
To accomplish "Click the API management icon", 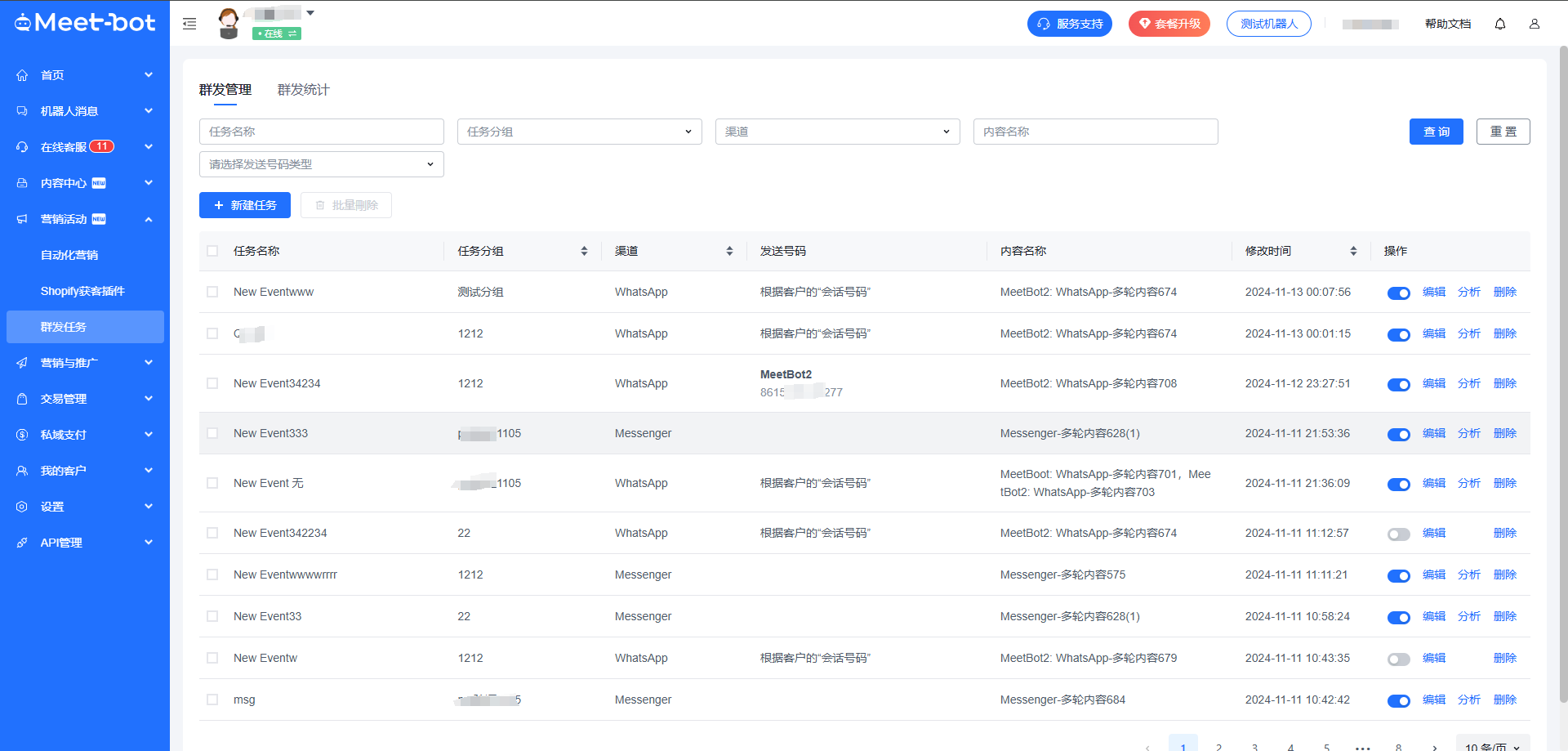I will [x=22, y=543].
